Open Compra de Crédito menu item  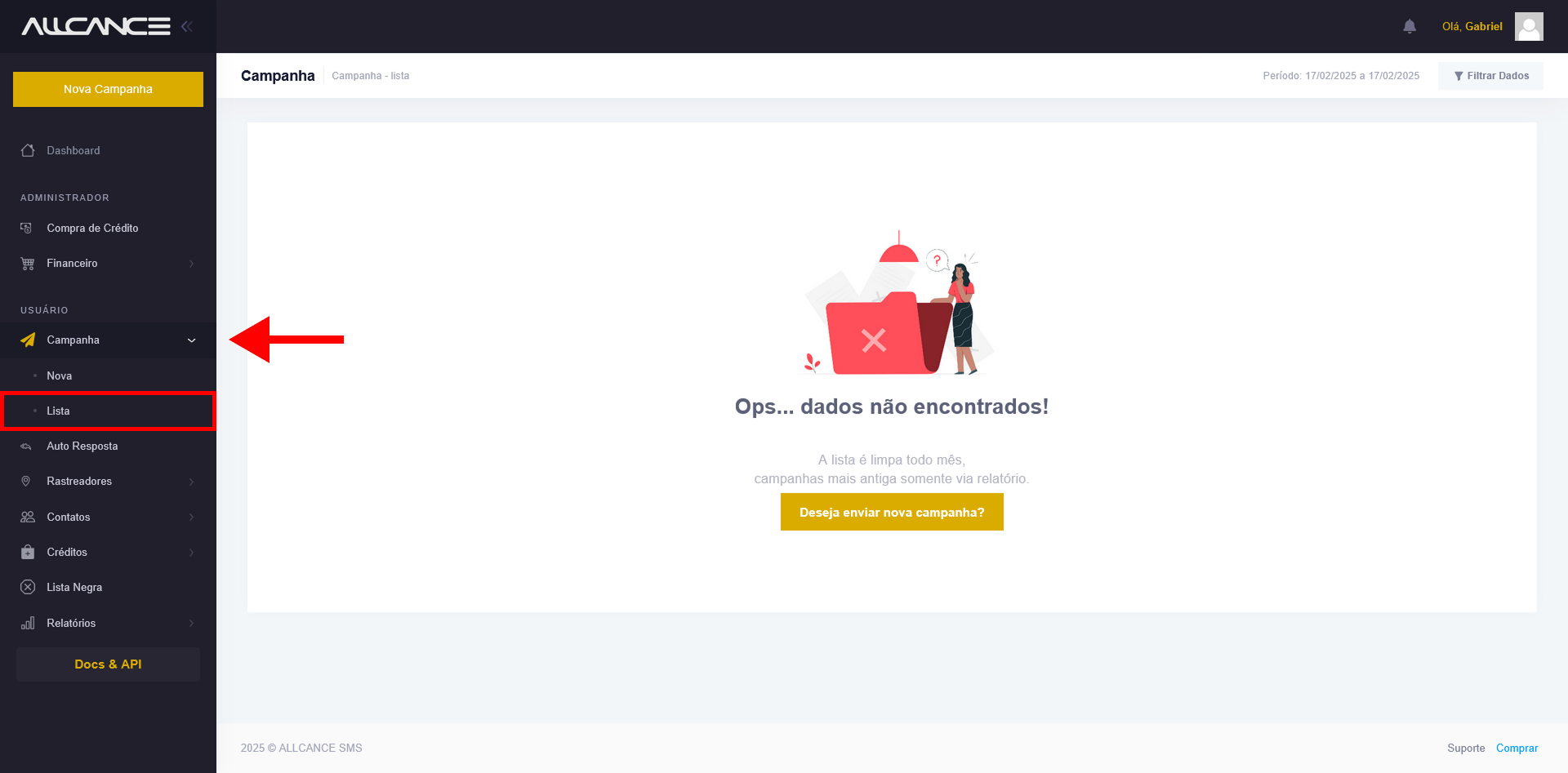point(108,228)
